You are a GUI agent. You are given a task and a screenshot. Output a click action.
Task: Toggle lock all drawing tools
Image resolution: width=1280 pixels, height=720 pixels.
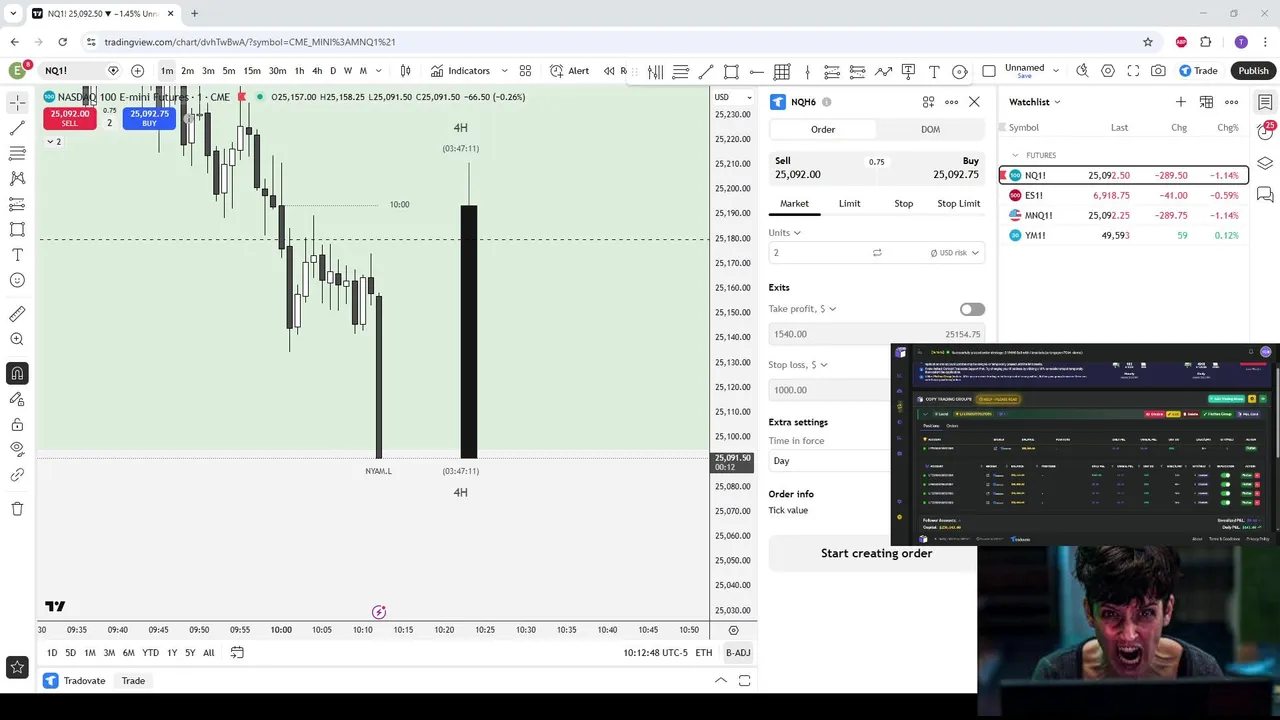(x=17, y=424)
